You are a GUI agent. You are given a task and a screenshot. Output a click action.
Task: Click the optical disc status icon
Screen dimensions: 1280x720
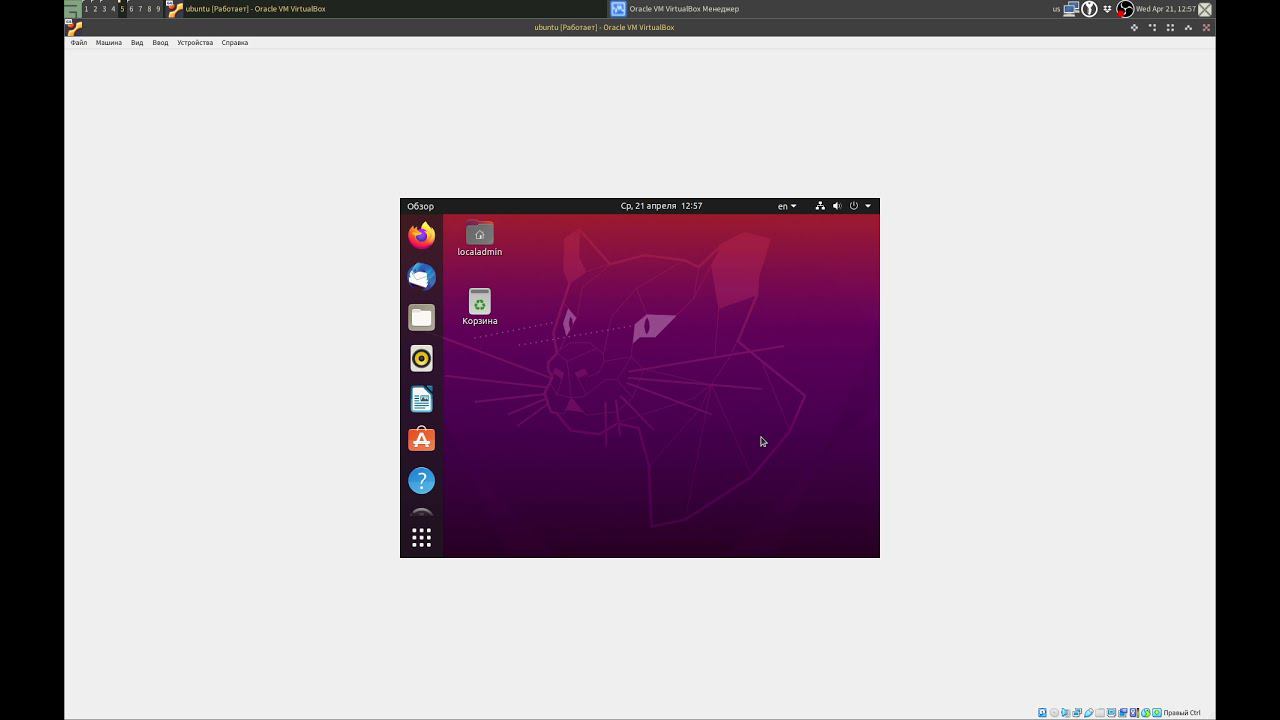1054,713
